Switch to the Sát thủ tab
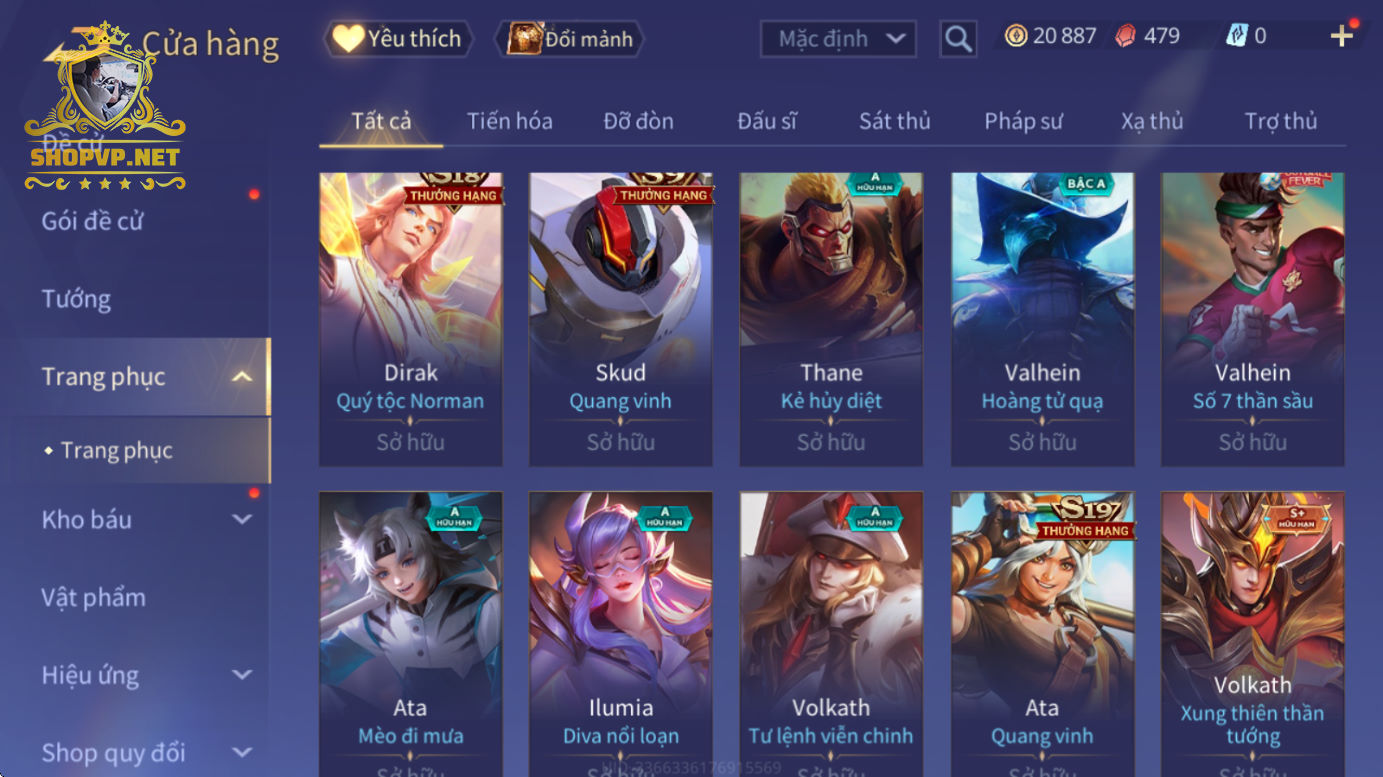Screen dimensions: 1383x777 (x=895, y=121)
